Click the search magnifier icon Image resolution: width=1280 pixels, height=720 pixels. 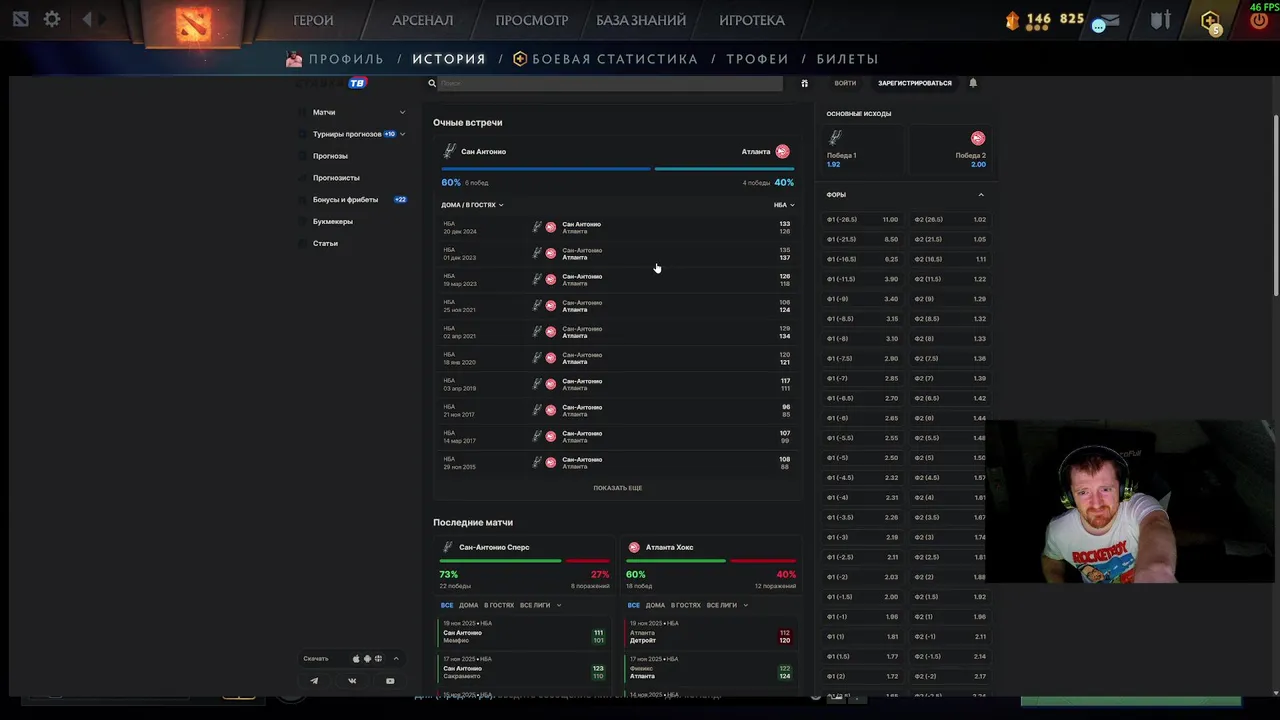432,84
